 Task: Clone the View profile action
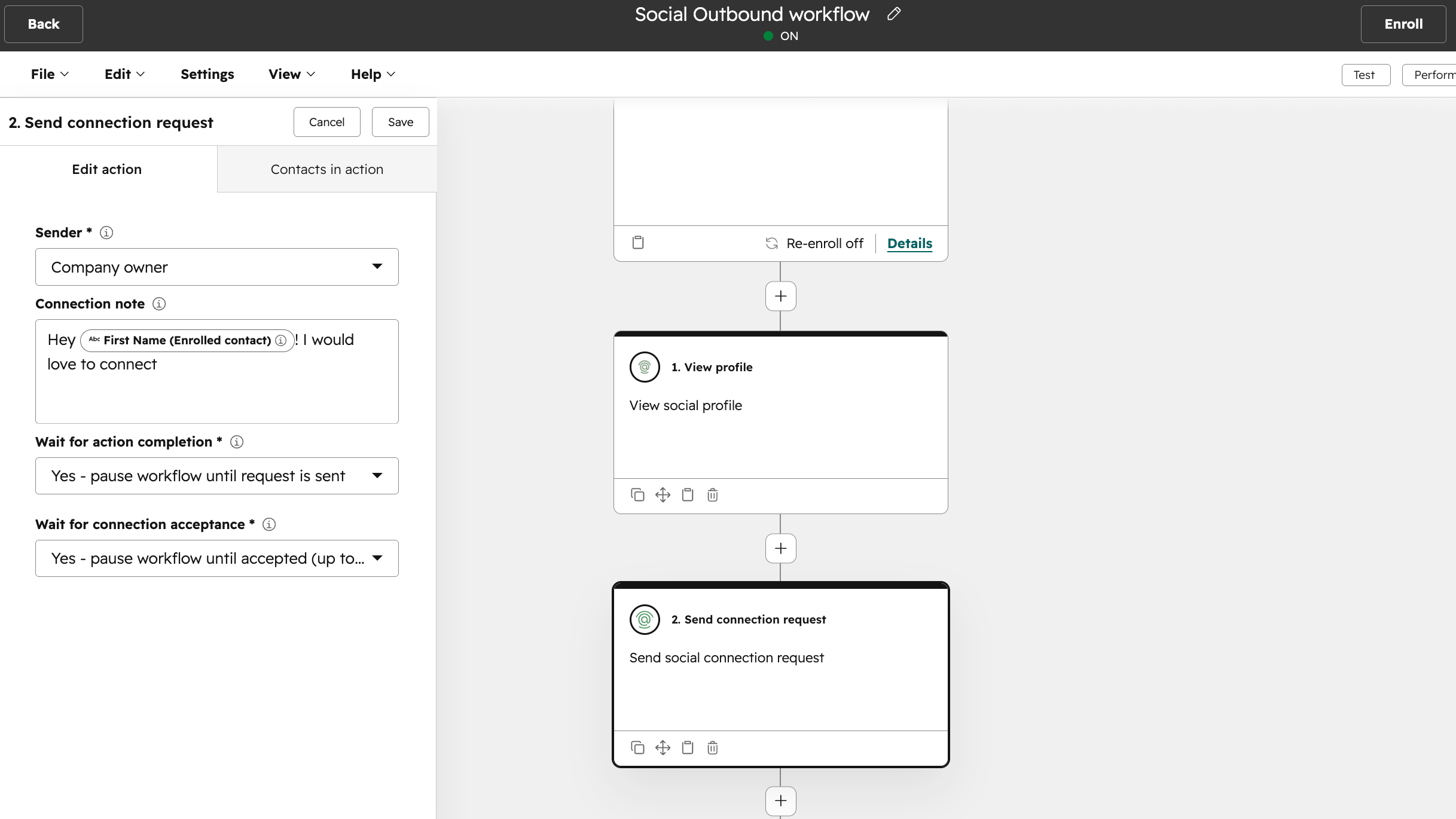click(637, 495)
